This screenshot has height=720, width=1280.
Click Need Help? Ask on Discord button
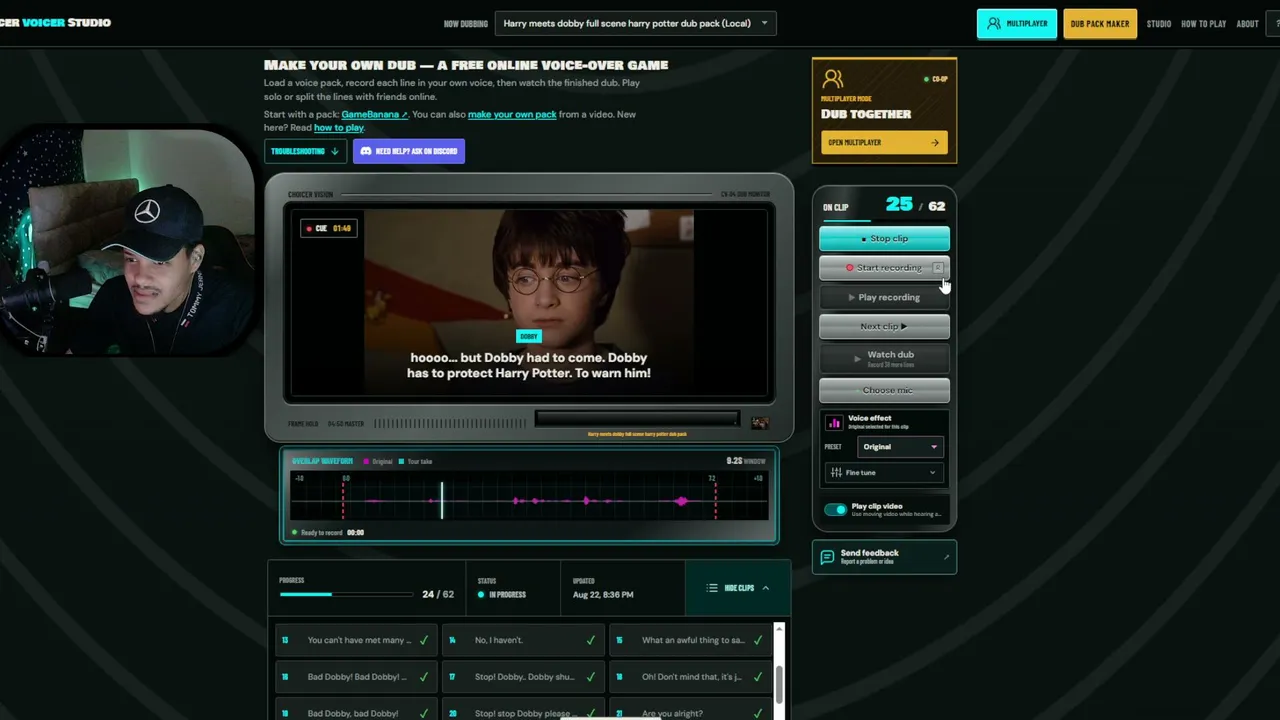pyautogui.click(x=408, y=151)
